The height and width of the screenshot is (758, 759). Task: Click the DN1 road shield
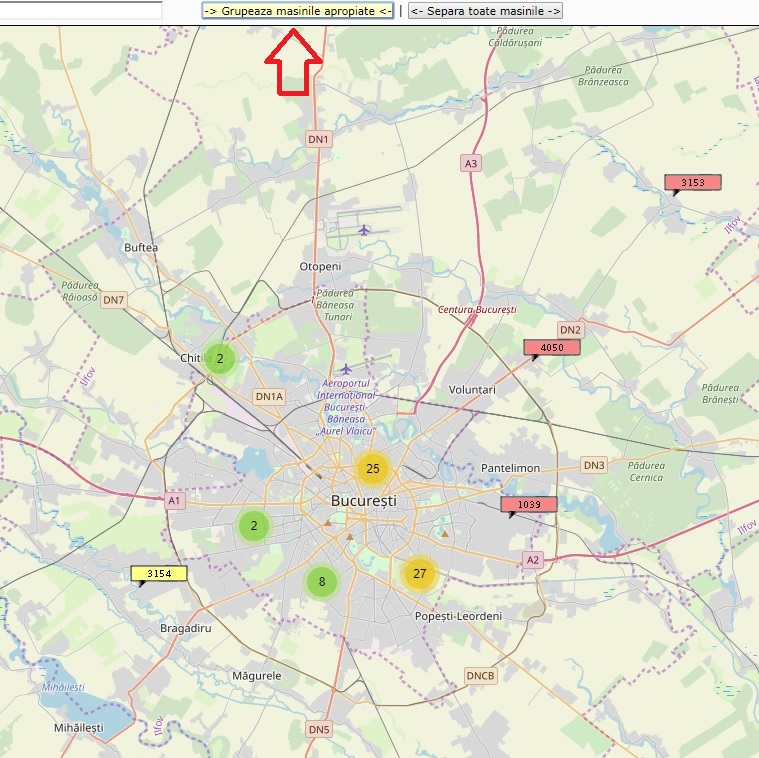click(318, 140)
